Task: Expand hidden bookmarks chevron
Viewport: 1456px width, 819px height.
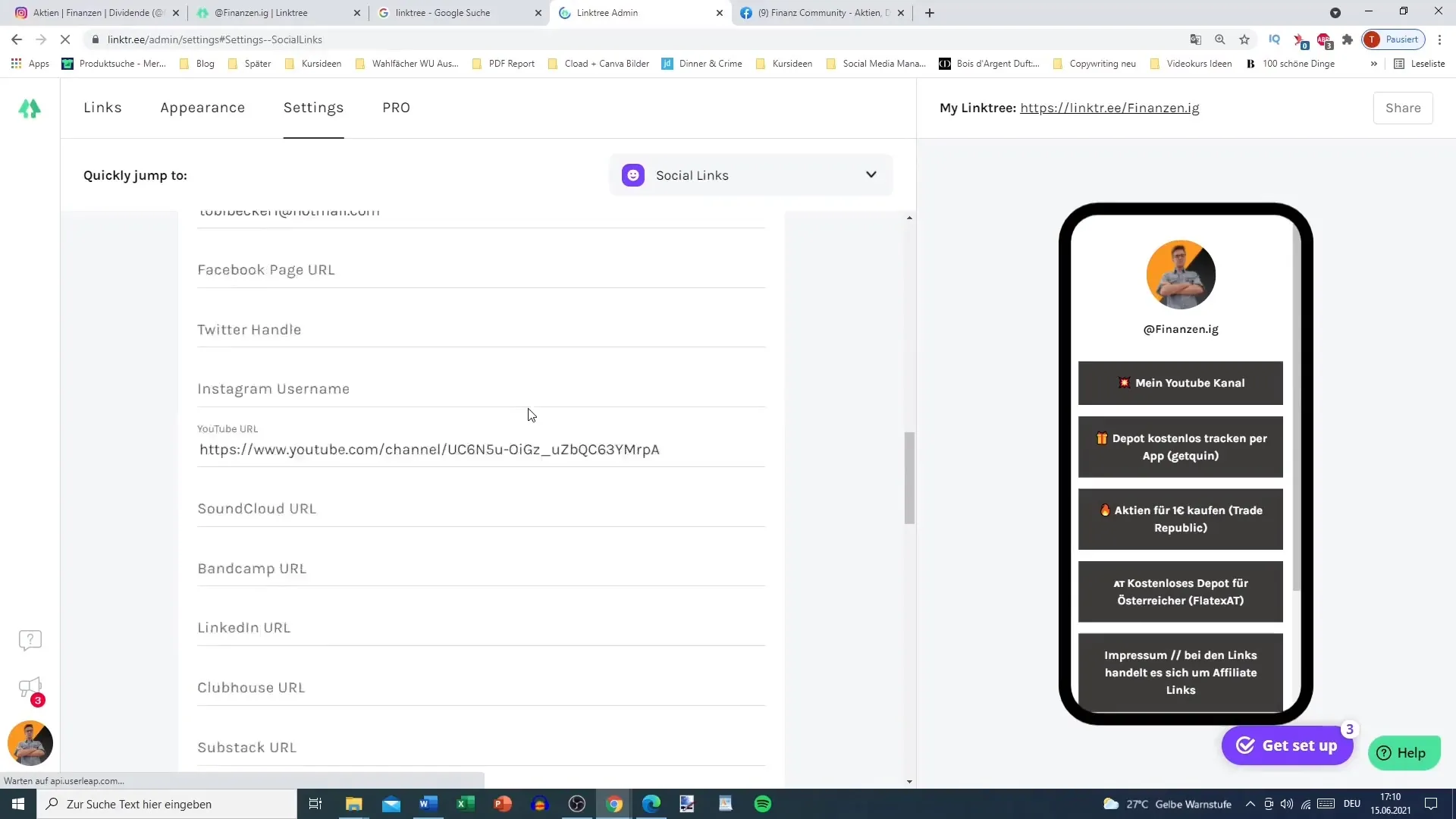Action: (x=1374, y=64)
